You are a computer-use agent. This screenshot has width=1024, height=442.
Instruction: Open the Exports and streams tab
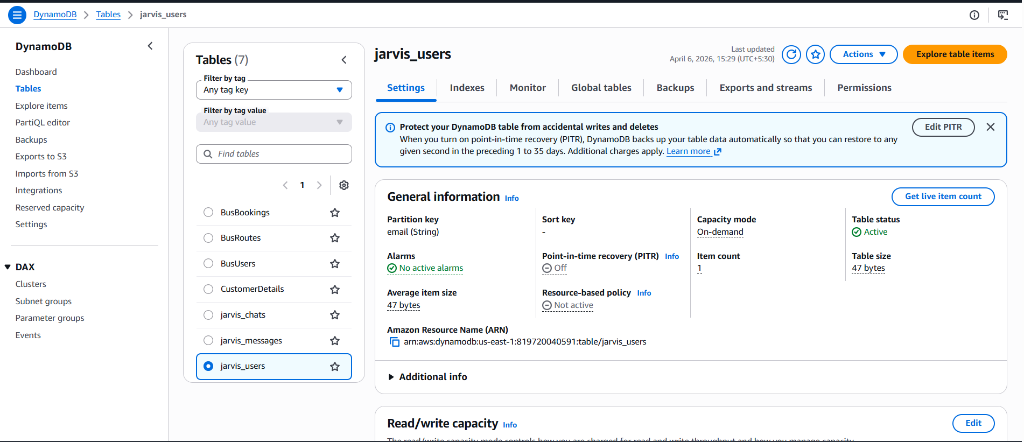(766, 87)
